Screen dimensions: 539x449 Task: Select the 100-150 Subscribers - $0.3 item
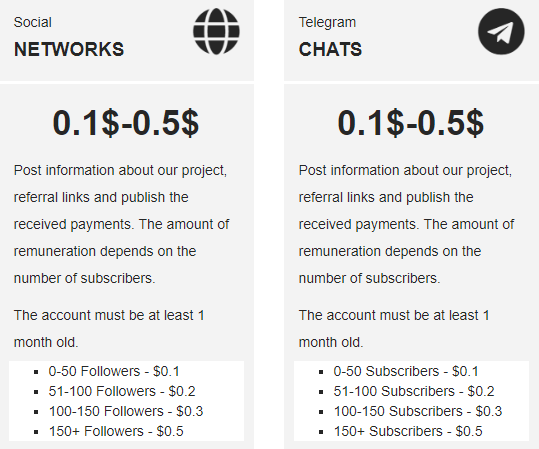[418, 411]
